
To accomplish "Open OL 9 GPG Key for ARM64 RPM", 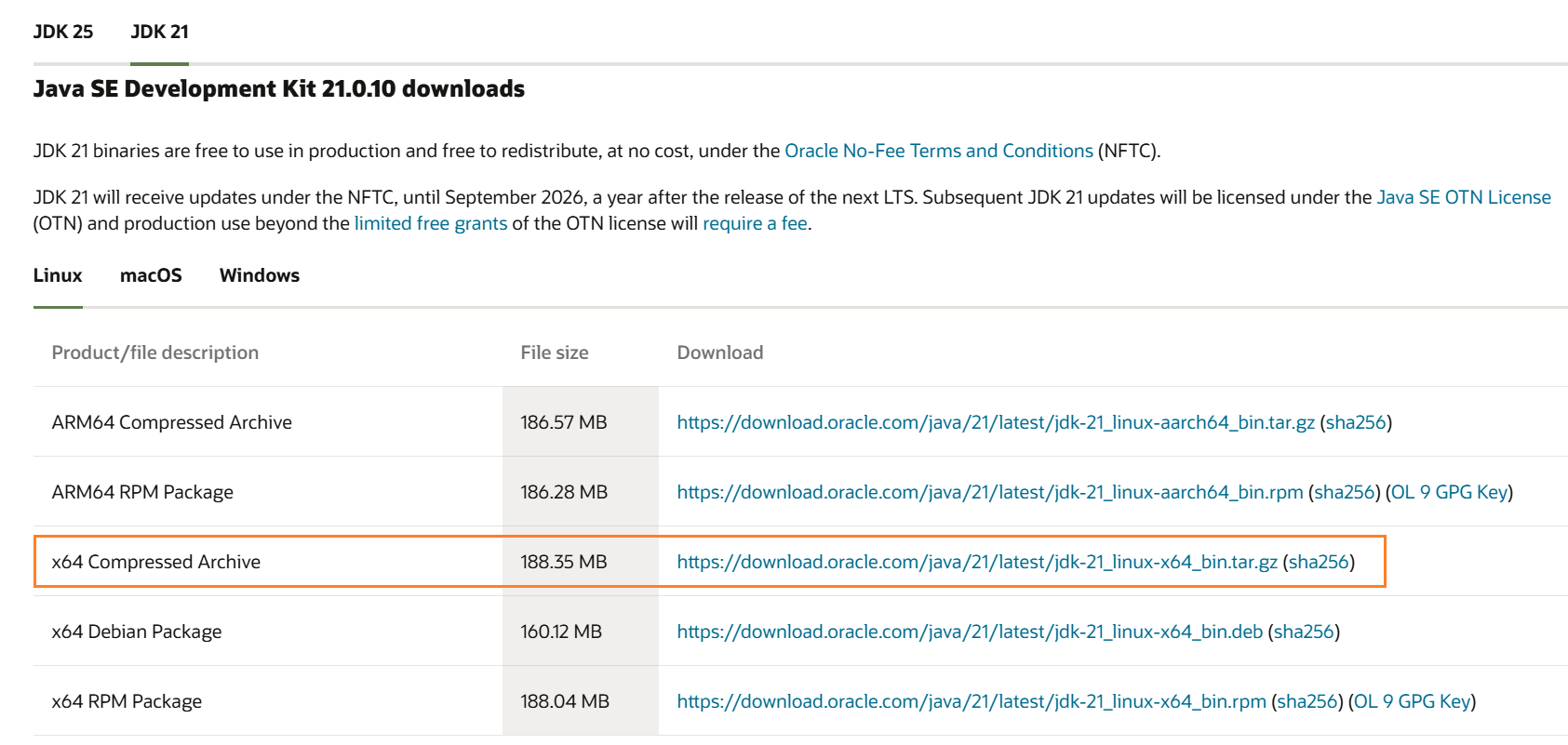I will [1450, 492].
